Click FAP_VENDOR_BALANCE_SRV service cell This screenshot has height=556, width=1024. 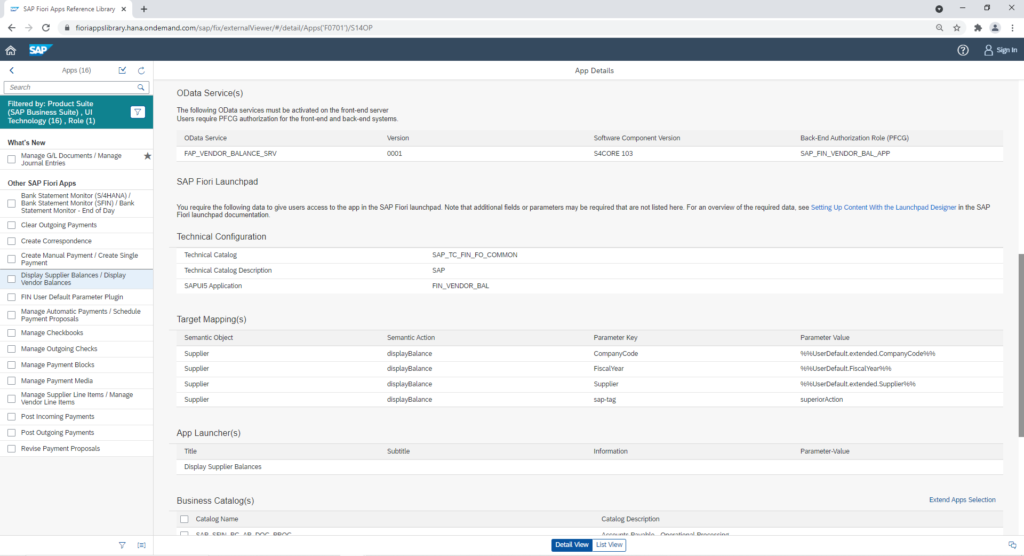(230, 154)
